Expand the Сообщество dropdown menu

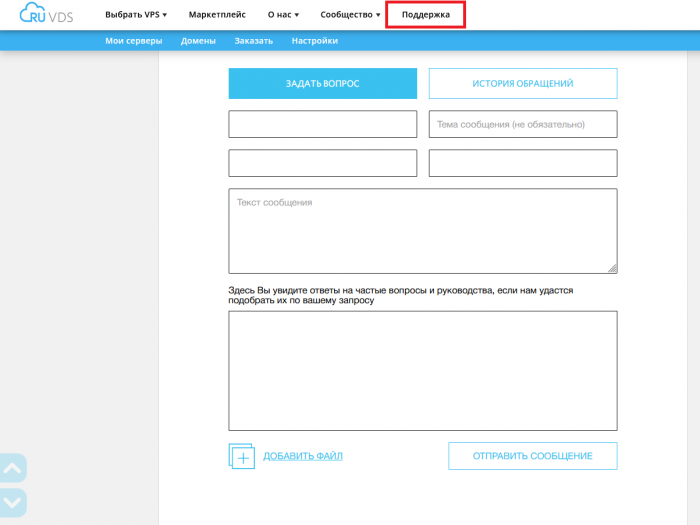[x=350, y=15]
